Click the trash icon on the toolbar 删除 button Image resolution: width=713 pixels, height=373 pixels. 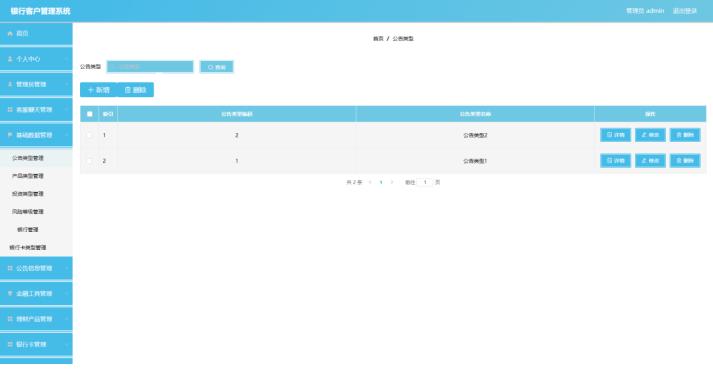(x=128, y=90)
